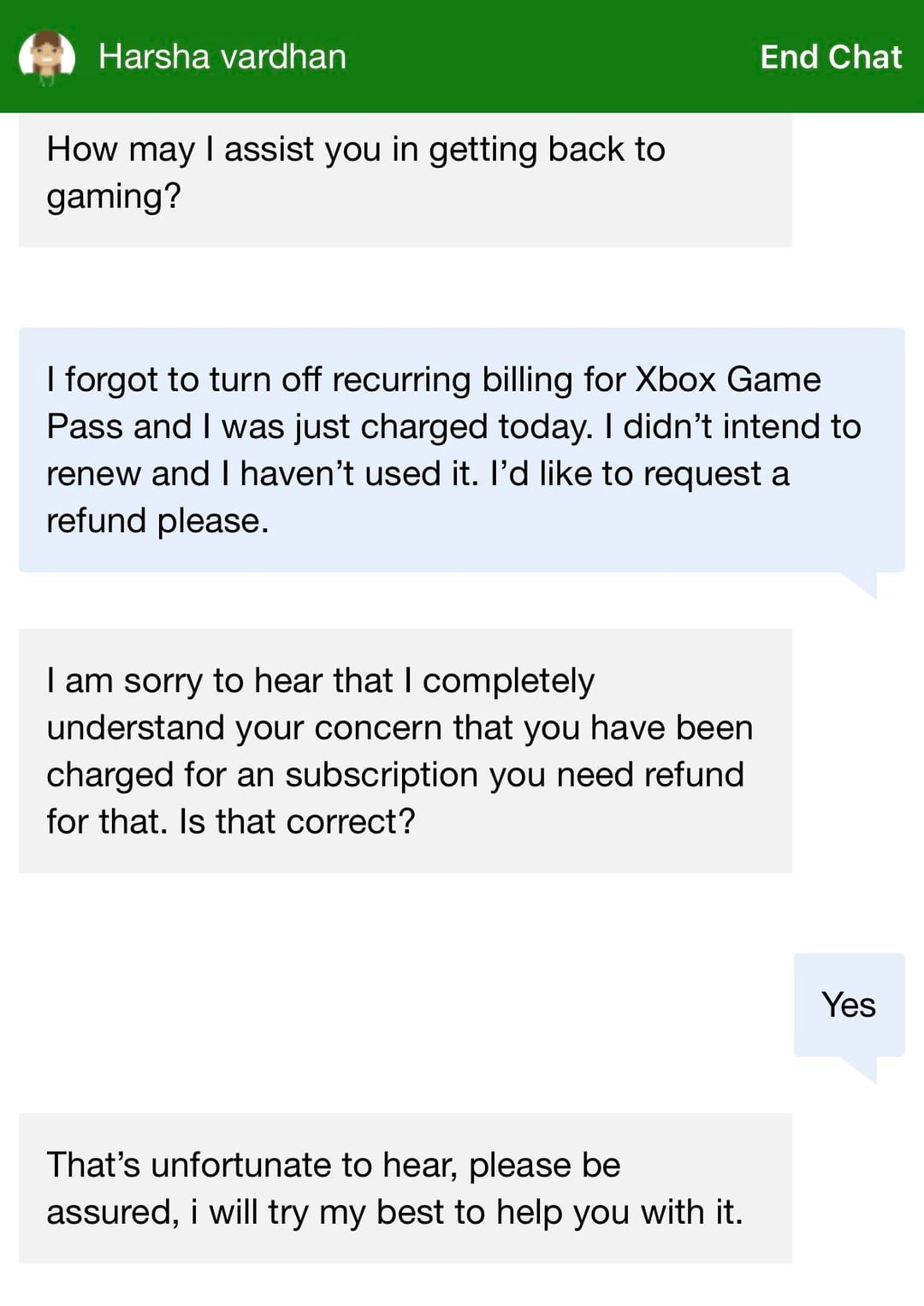Click "subscription you need refund" in the agent message
Image resolution: width=924 pixels, height=1306 pixels.
point(514,775)
